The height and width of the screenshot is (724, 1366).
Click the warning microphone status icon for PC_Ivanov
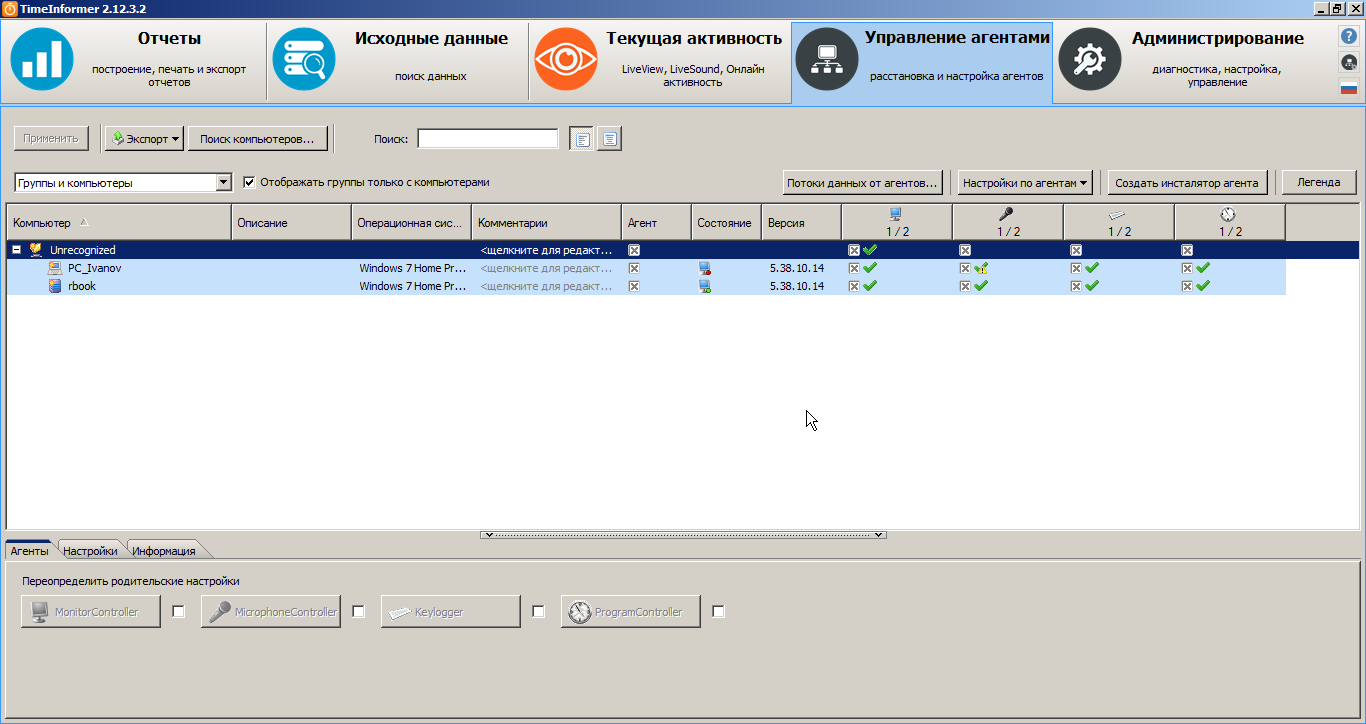[x=981, y=268]
